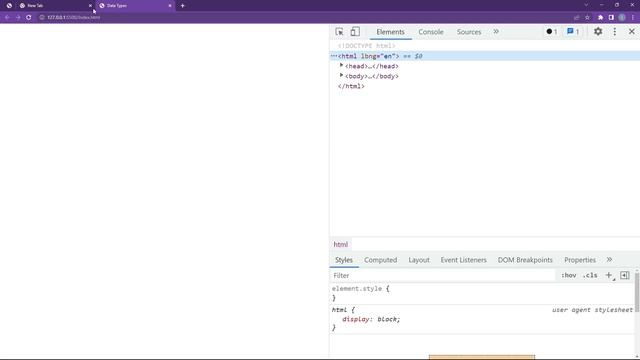Toggle the device toolbar icon
640x360 pixels.
(355, 32)
